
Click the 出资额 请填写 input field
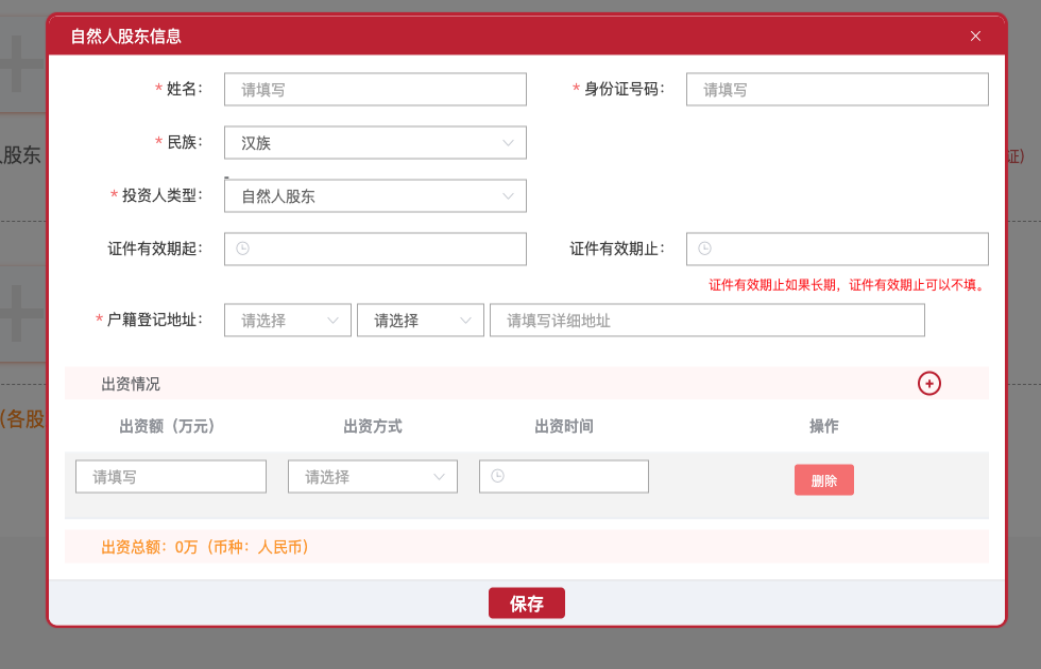point(171,477)
